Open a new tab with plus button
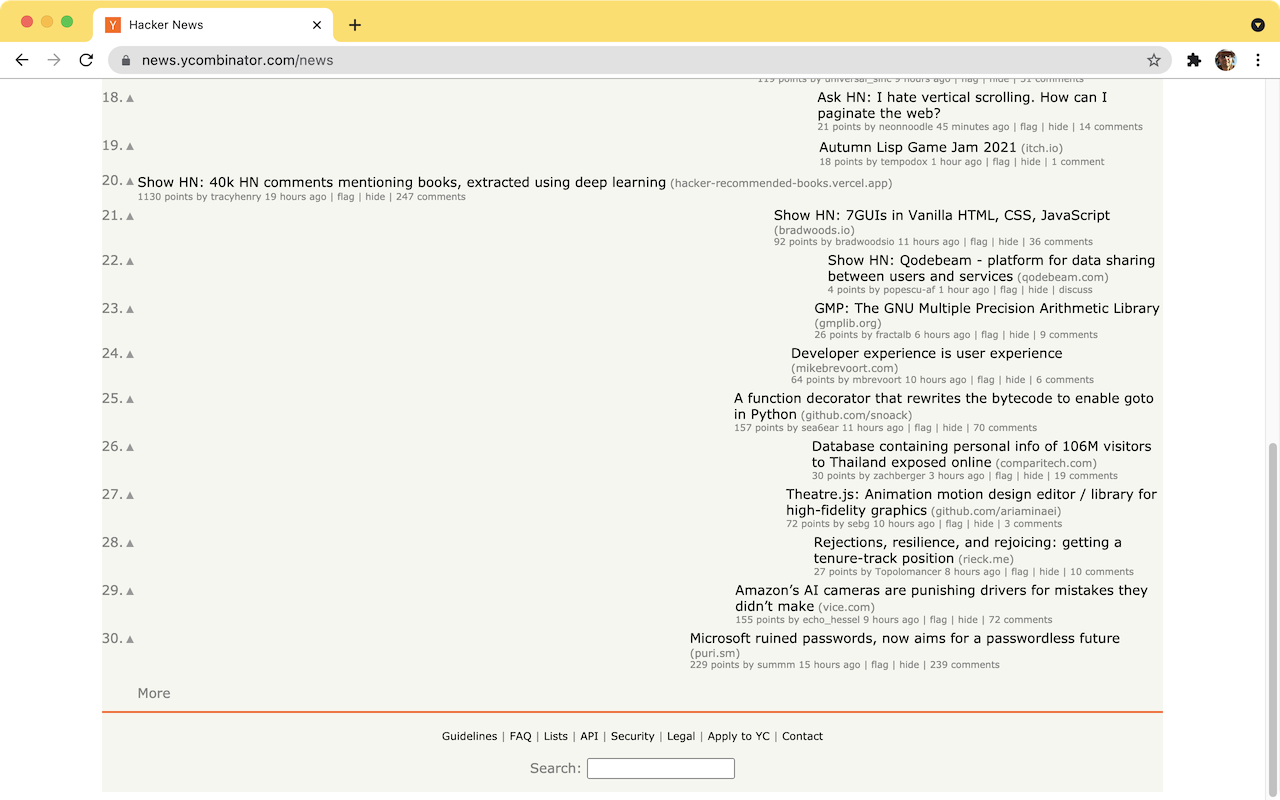The height and width of the screenshot is (800, 1280). 355,25
